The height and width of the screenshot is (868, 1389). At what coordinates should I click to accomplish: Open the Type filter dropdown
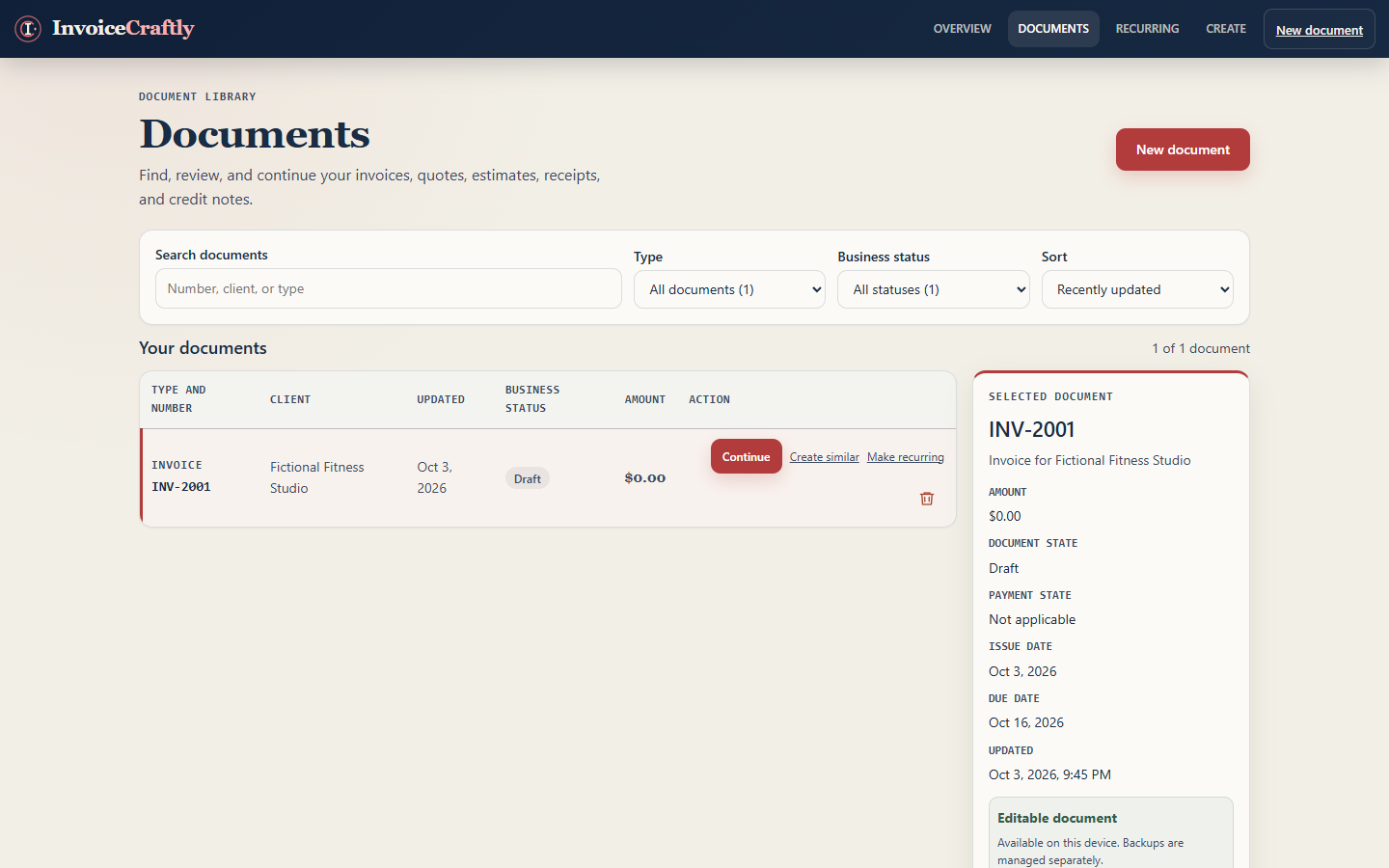coord(729,289)
